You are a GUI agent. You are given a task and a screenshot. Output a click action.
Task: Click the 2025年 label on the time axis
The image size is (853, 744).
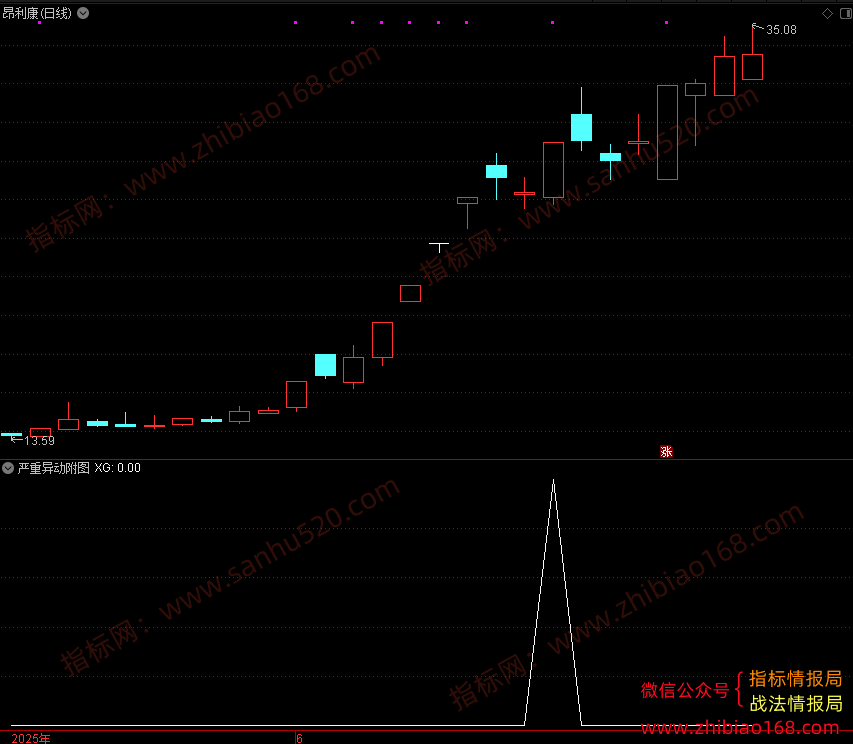click(31, 738)
